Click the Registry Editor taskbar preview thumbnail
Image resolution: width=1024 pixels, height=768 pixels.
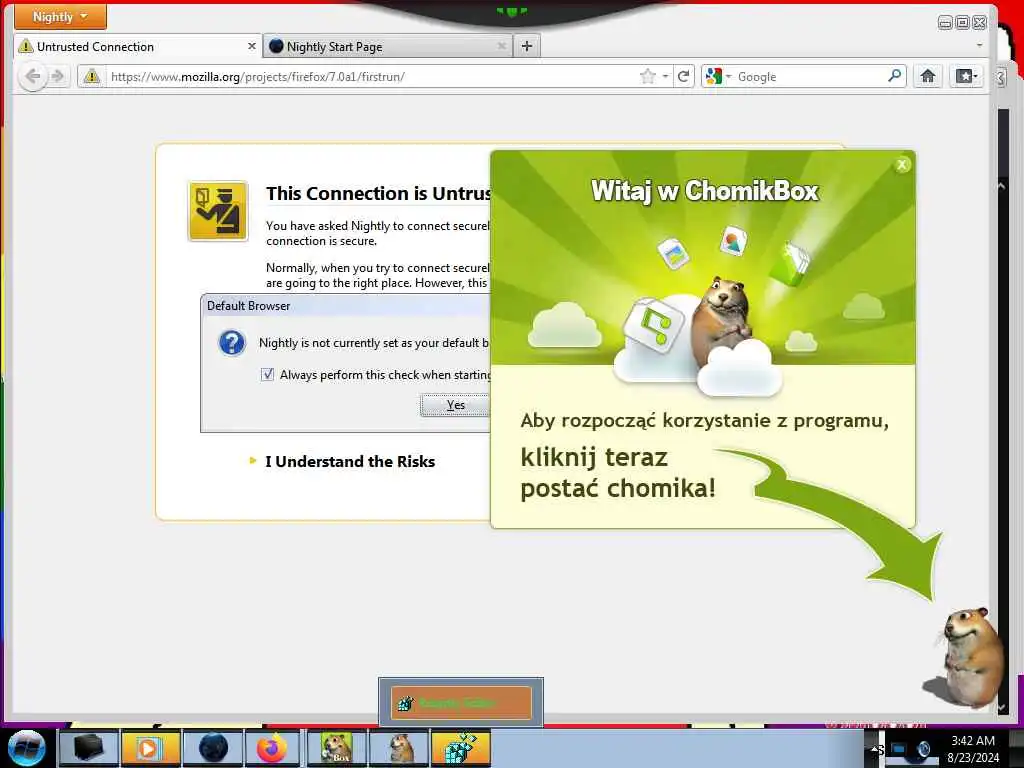coord(461,703)
